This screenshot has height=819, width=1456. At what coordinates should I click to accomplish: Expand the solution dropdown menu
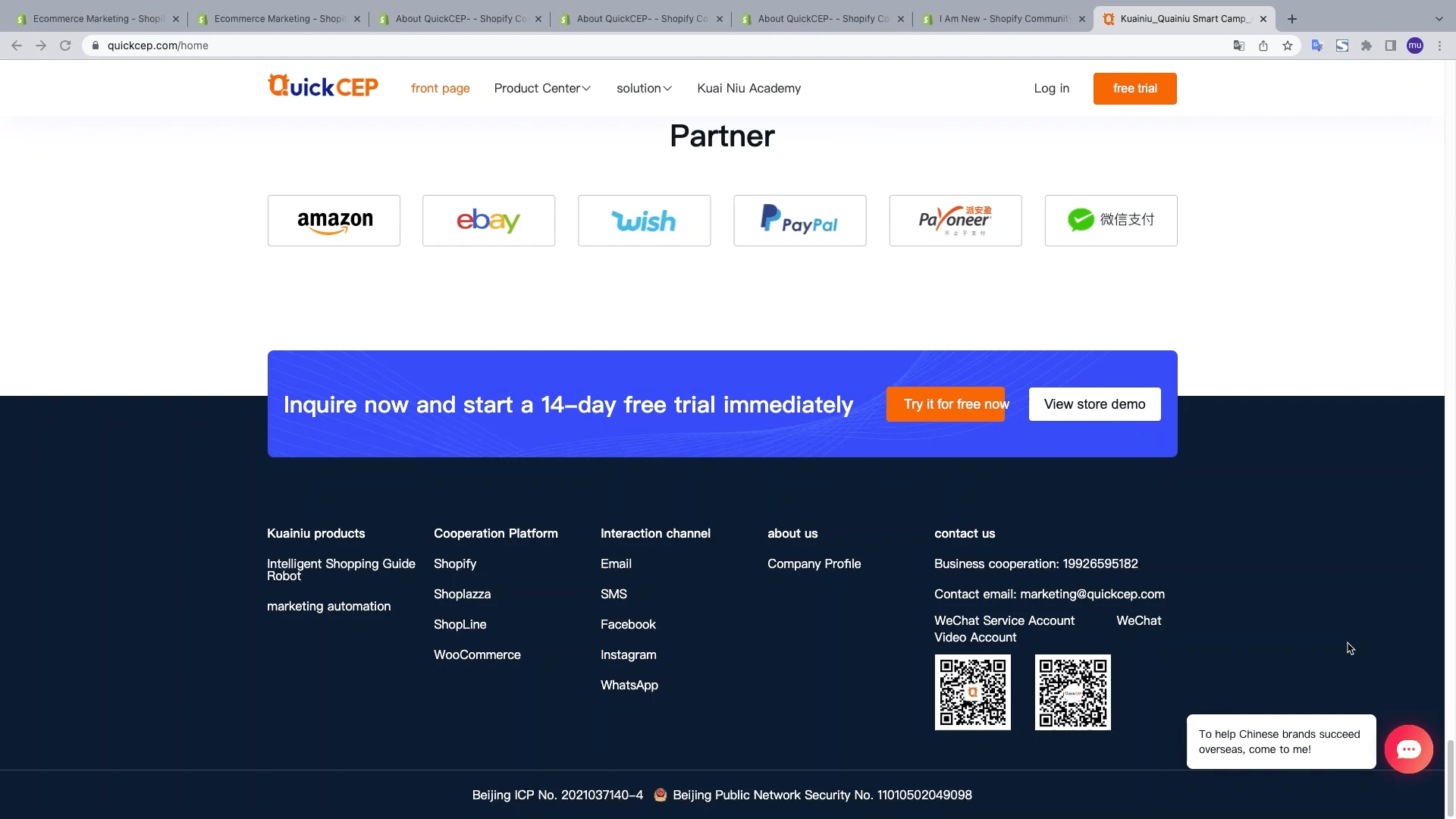pyautogui.click(x=644, y=89)
